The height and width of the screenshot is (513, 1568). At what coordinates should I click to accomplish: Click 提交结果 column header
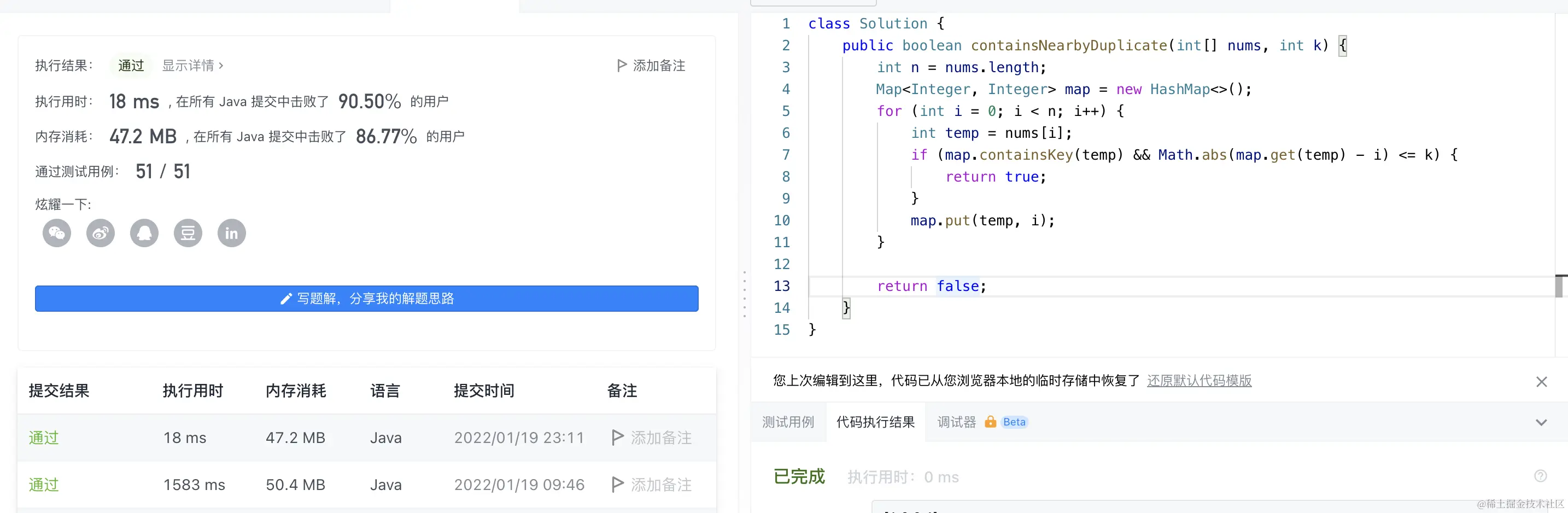click(59, 390)
